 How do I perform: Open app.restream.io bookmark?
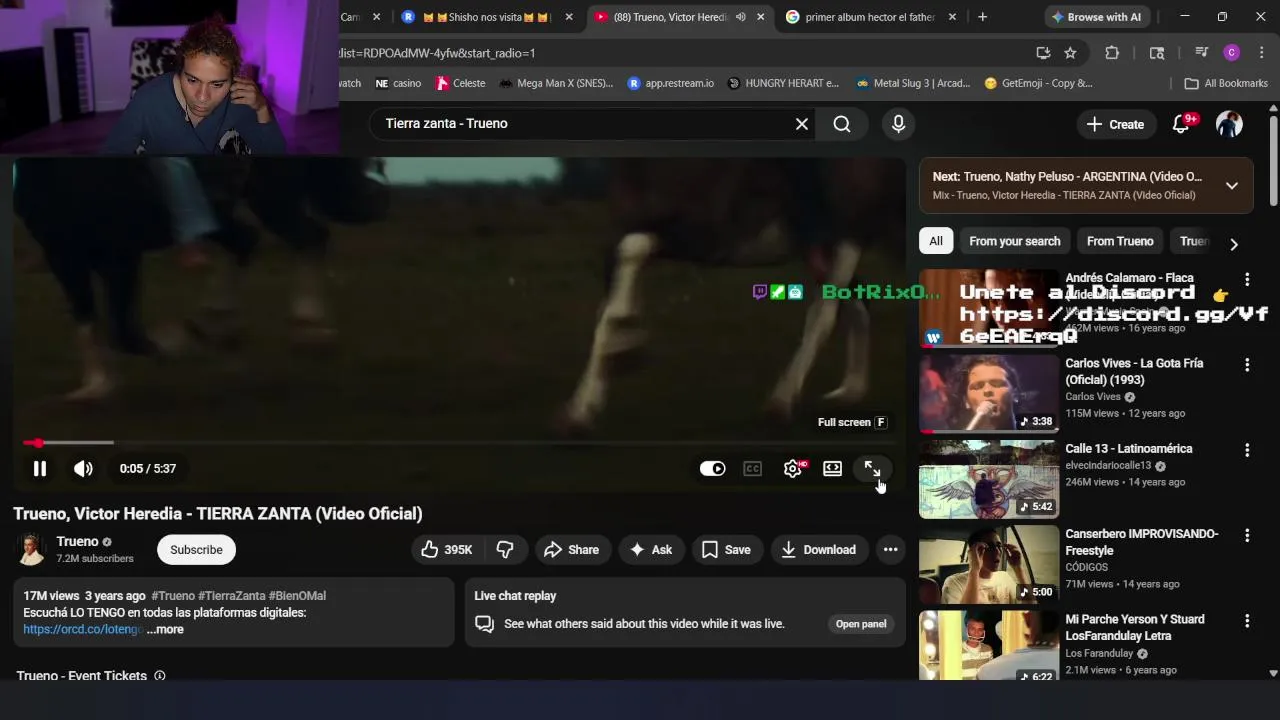click(x=670, y=83)
